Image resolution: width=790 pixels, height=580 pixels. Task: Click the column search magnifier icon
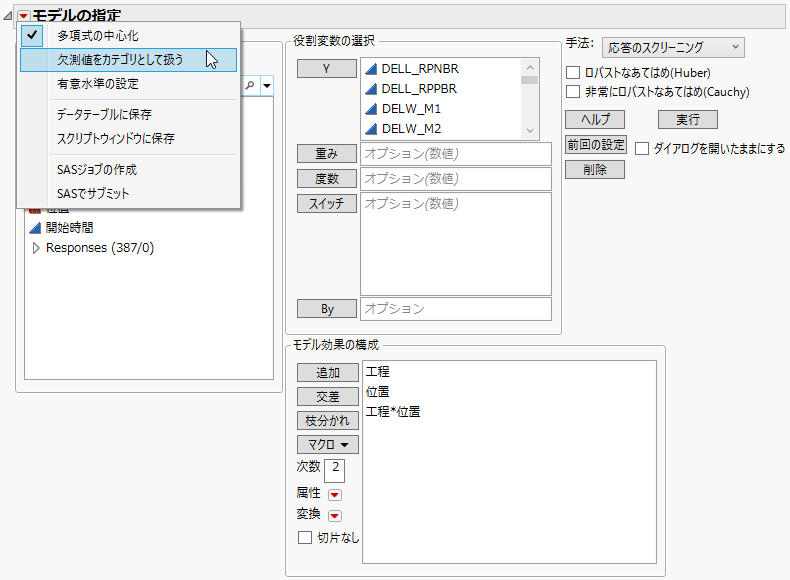(250, 86)
